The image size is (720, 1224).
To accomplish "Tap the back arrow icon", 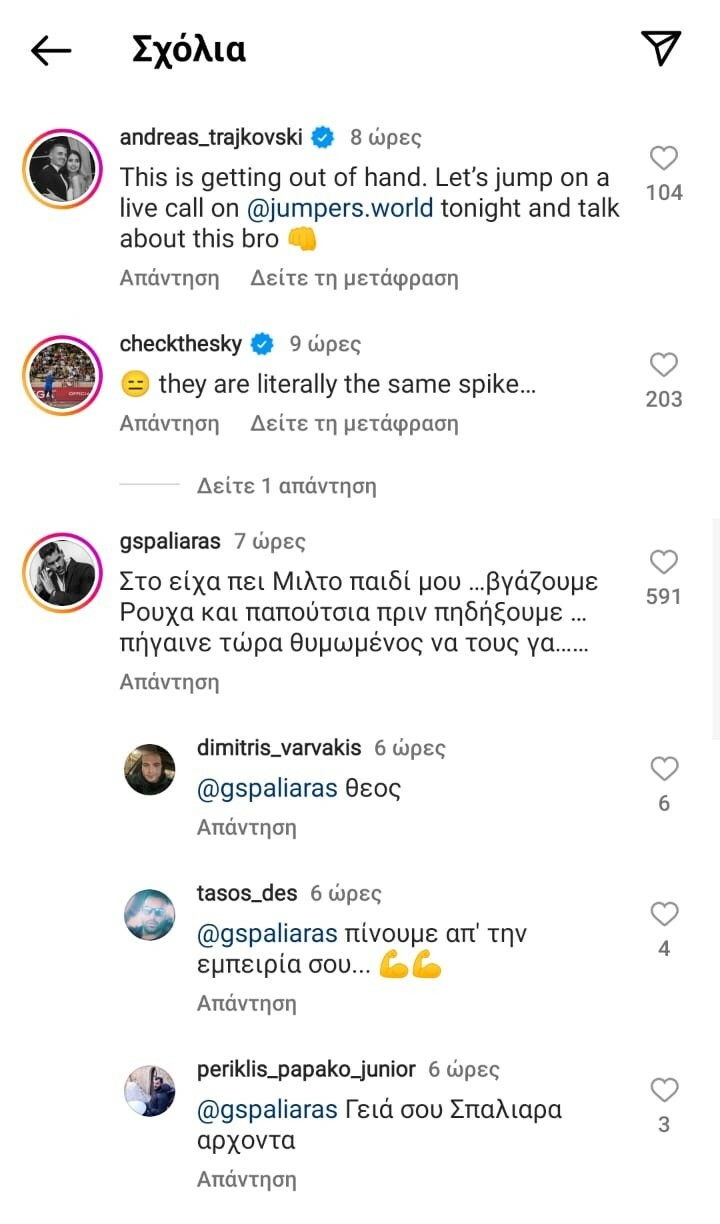I will [51, 50].
